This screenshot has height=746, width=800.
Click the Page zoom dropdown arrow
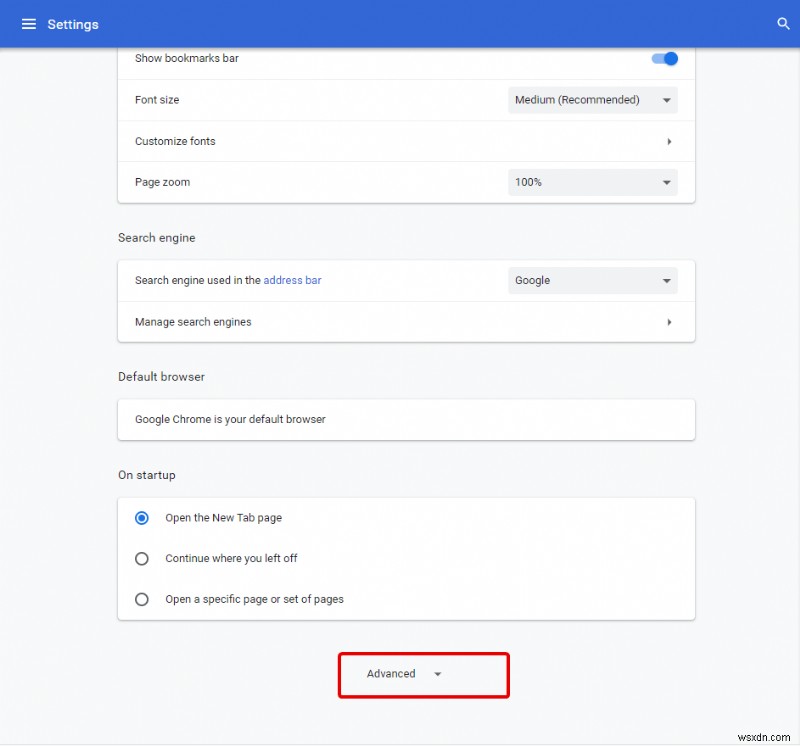click(666, 182)
